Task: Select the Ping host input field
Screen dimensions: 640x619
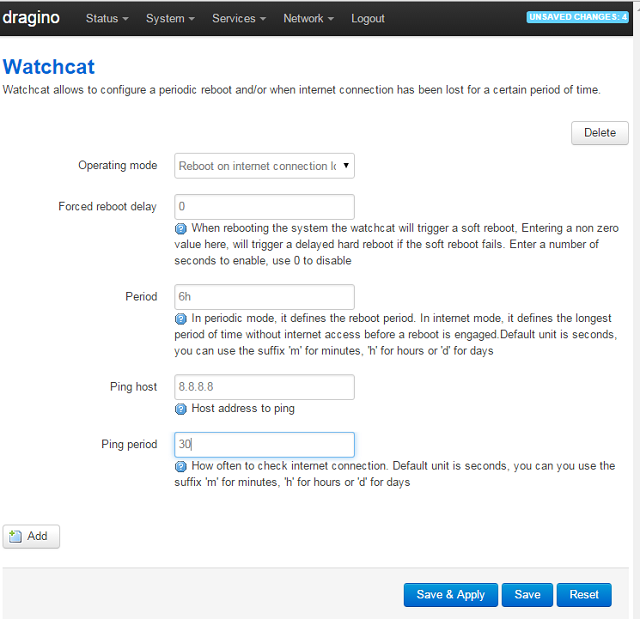Action: coord(264,387)
